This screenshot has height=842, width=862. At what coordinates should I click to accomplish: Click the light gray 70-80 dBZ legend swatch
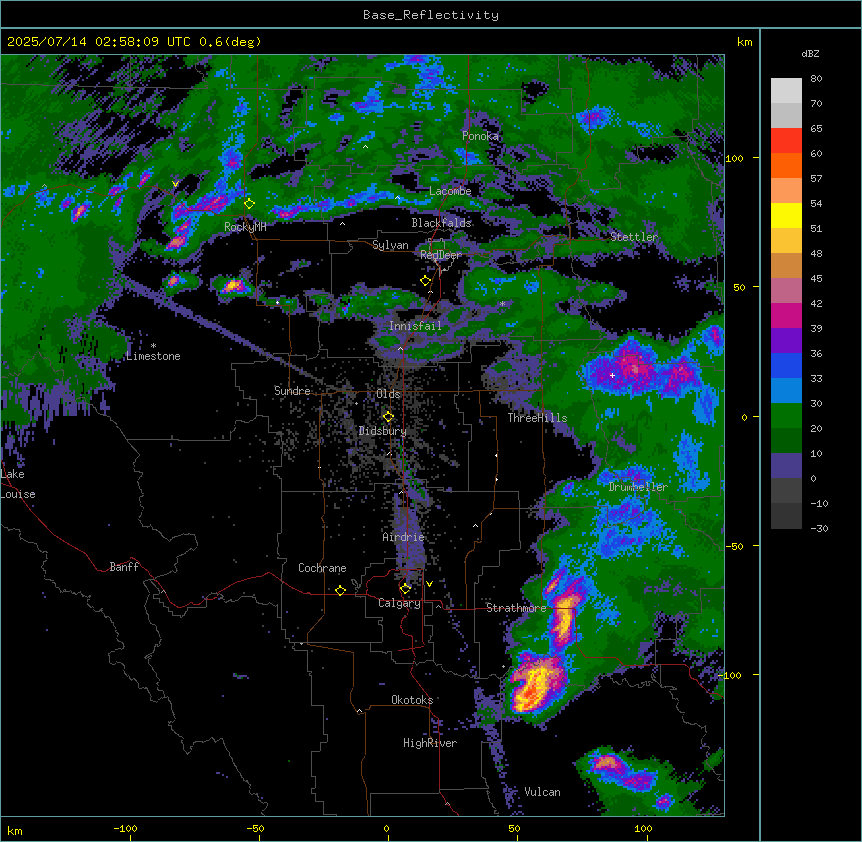[786, 91]
